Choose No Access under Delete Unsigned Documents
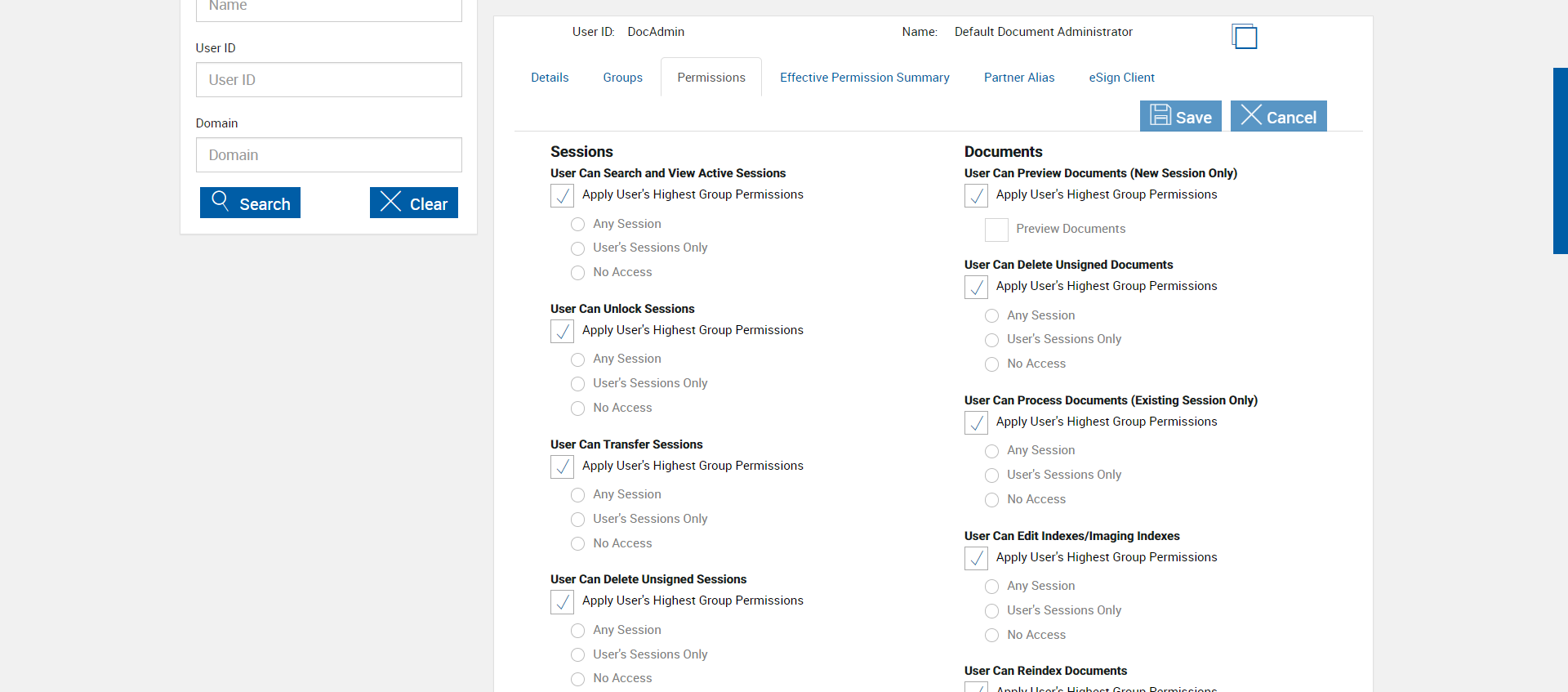Image resolution: width=1568 pixels, height=692 pixels. tap(992, 364)
